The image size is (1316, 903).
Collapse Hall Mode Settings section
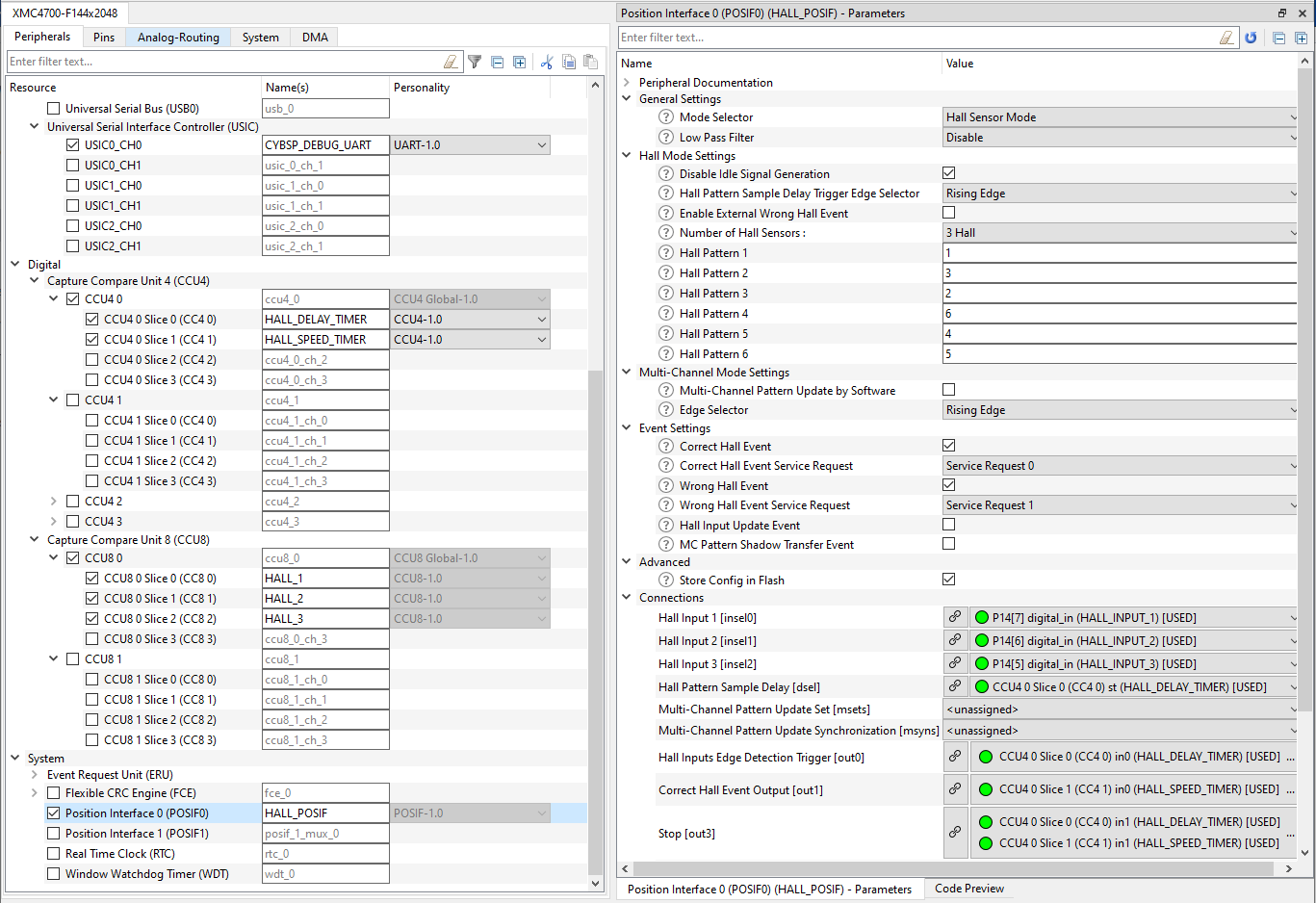tap(627, 156)
